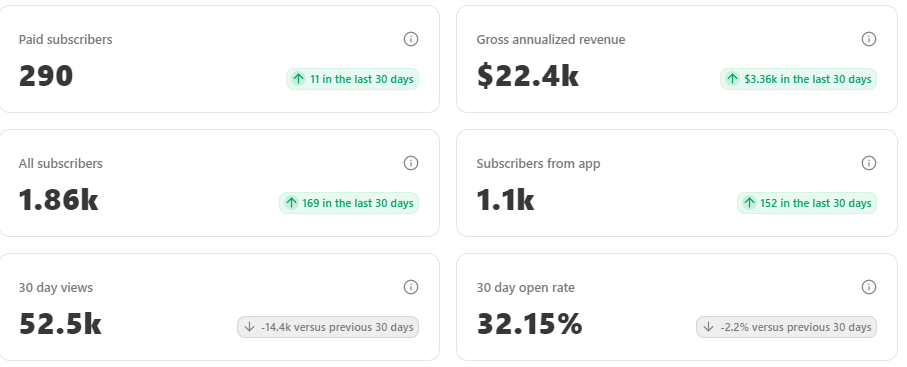Image resolution: width=907 pixels, height=367 pixels.
Task: Click the '169 in the last 30 days' badge
Action: (x=349, y=203)
